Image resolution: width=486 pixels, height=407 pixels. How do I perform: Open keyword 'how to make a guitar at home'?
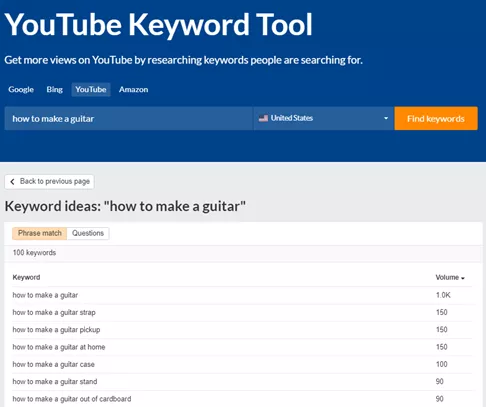point(59,347)
